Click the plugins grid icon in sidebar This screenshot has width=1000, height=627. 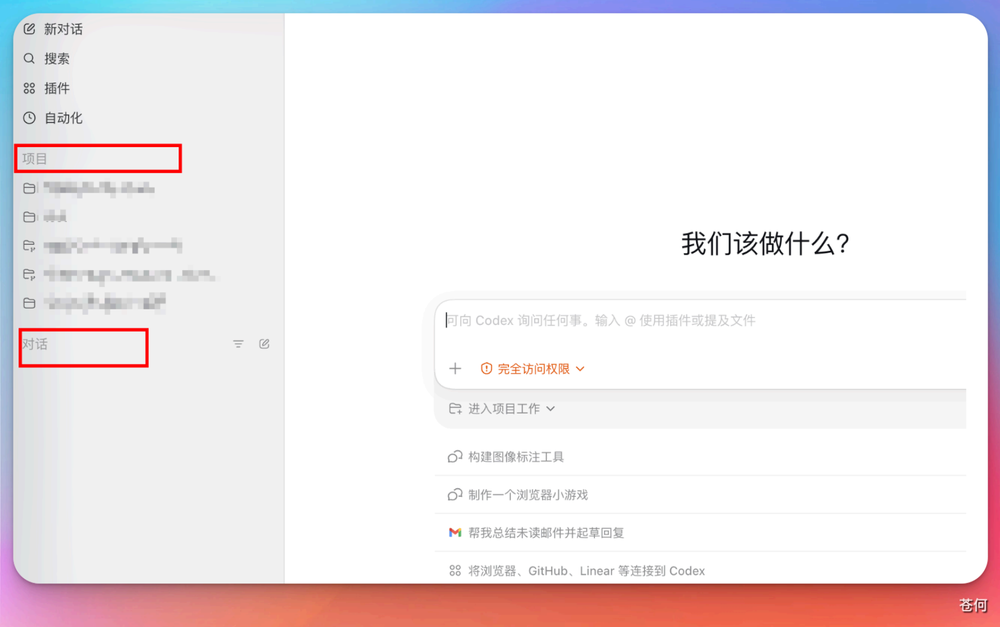29,88
